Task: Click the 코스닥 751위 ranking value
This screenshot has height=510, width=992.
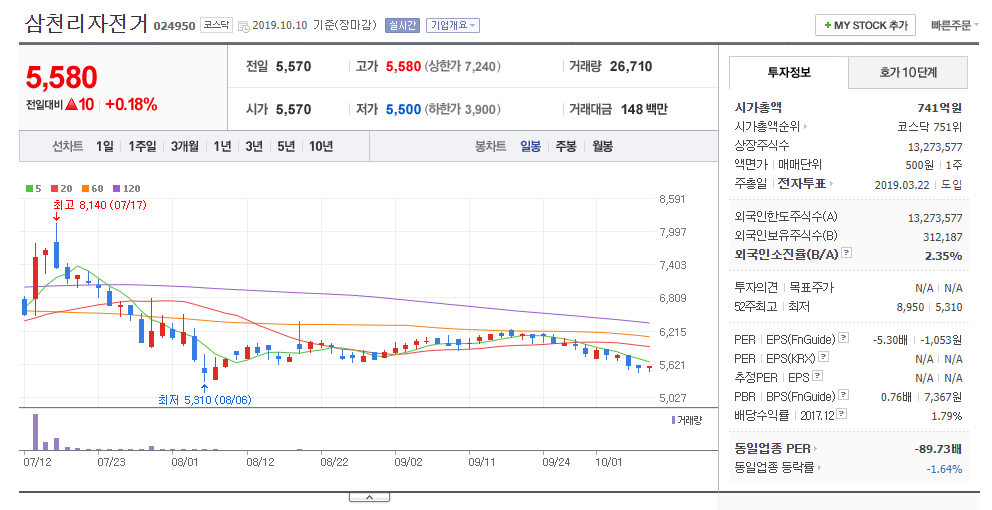Action: click(x=929, y=127)
